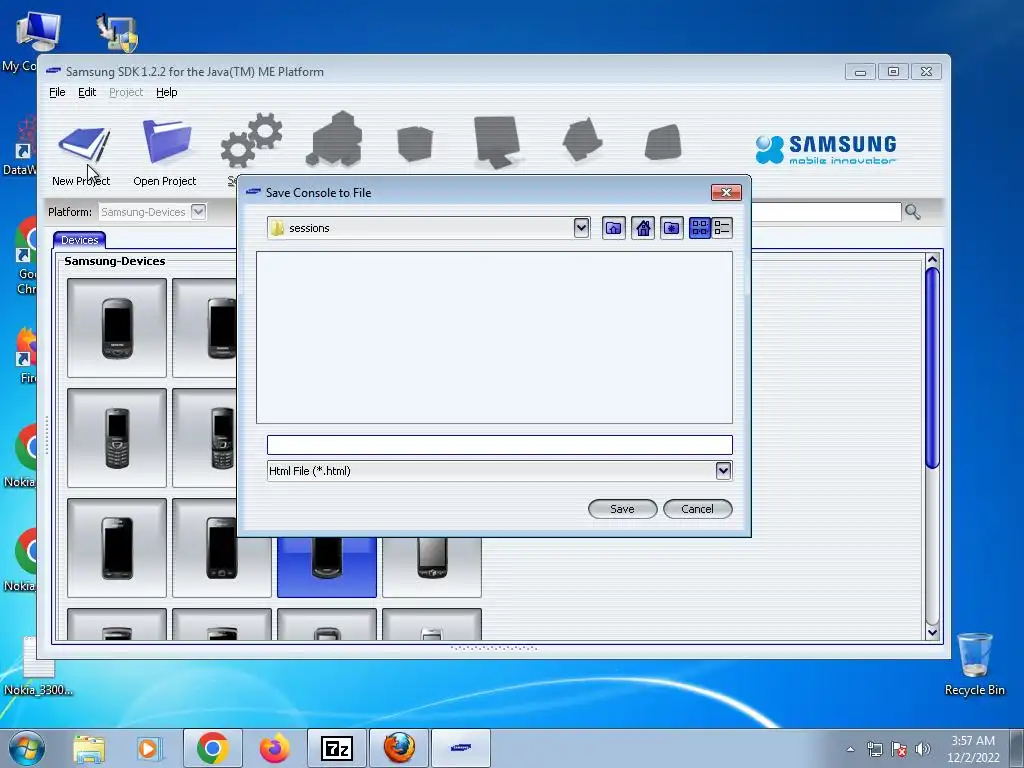Select the Nokia_3300 file on desktop
The height and width of the screenshot is (768, 1024).
click(38, 666)
